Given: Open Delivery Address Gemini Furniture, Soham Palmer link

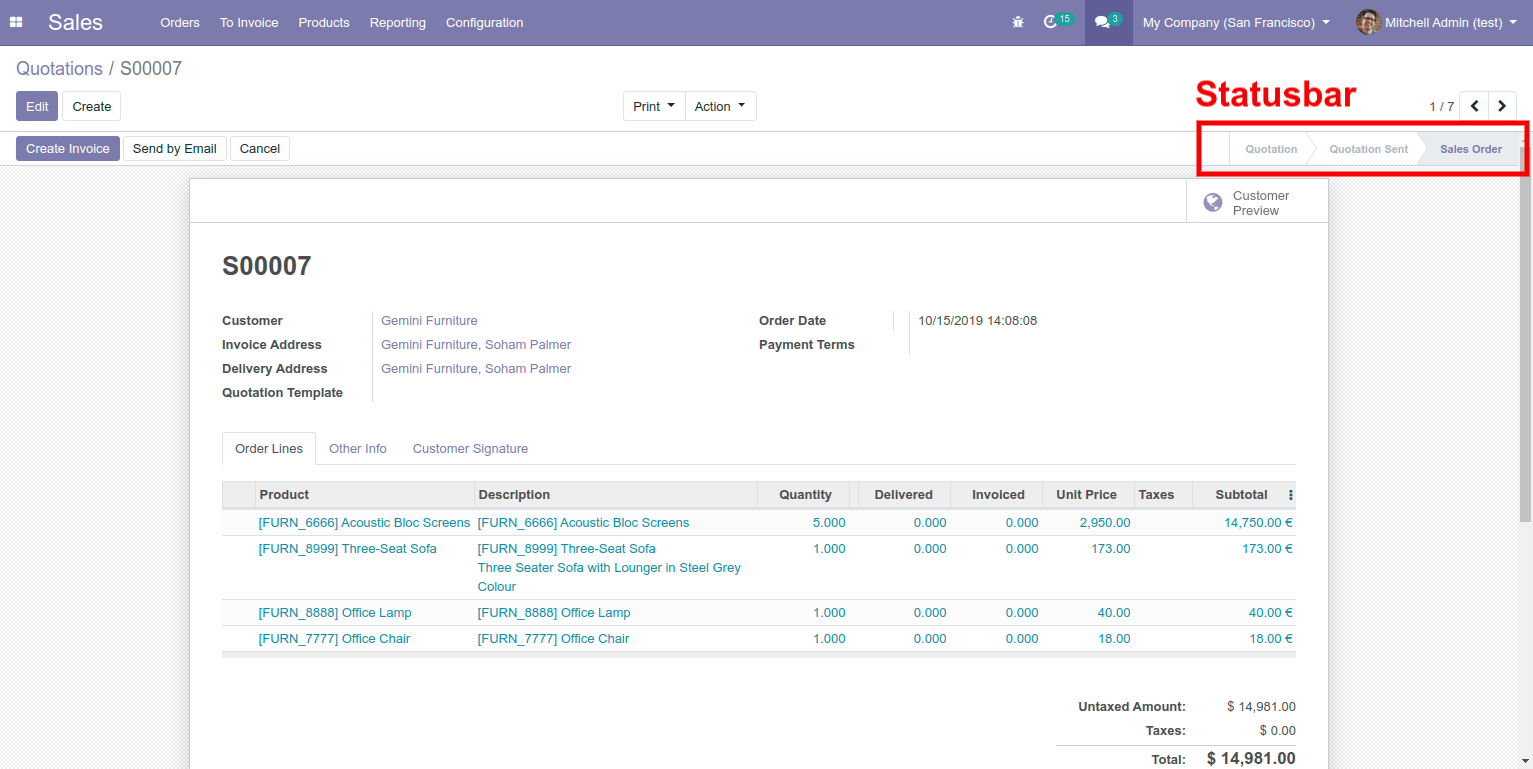Looking at the screenshot, I should (476, 369).
